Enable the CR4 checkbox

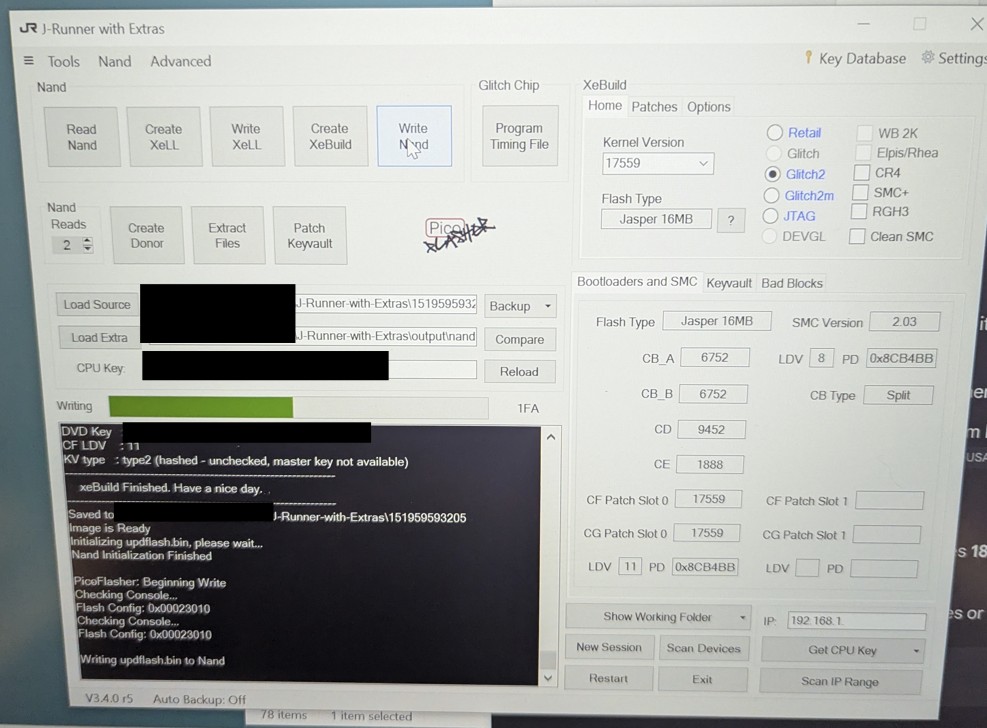click(x=861, y=173)
